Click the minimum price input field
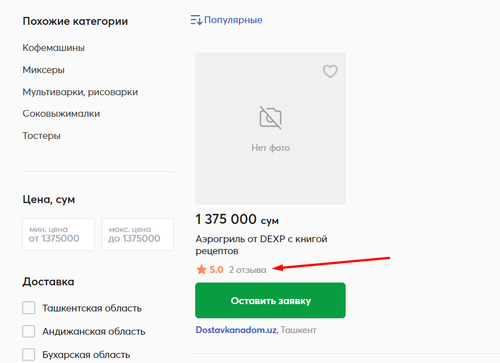Viewport: 500px width, 363px height. 58,234
